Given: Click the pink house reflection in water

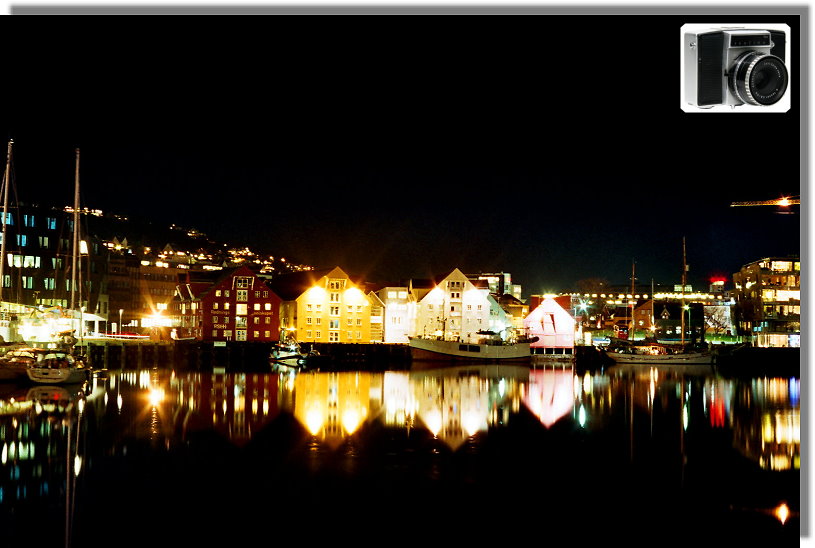Looking at the screenshot, I should coord(550,396).
